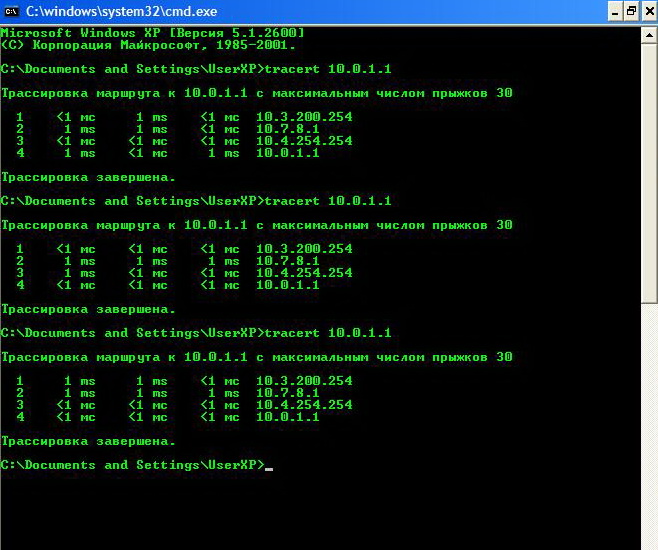
Task: Click 10.3.200.254 in the first trace result
Action: (304, 117)
